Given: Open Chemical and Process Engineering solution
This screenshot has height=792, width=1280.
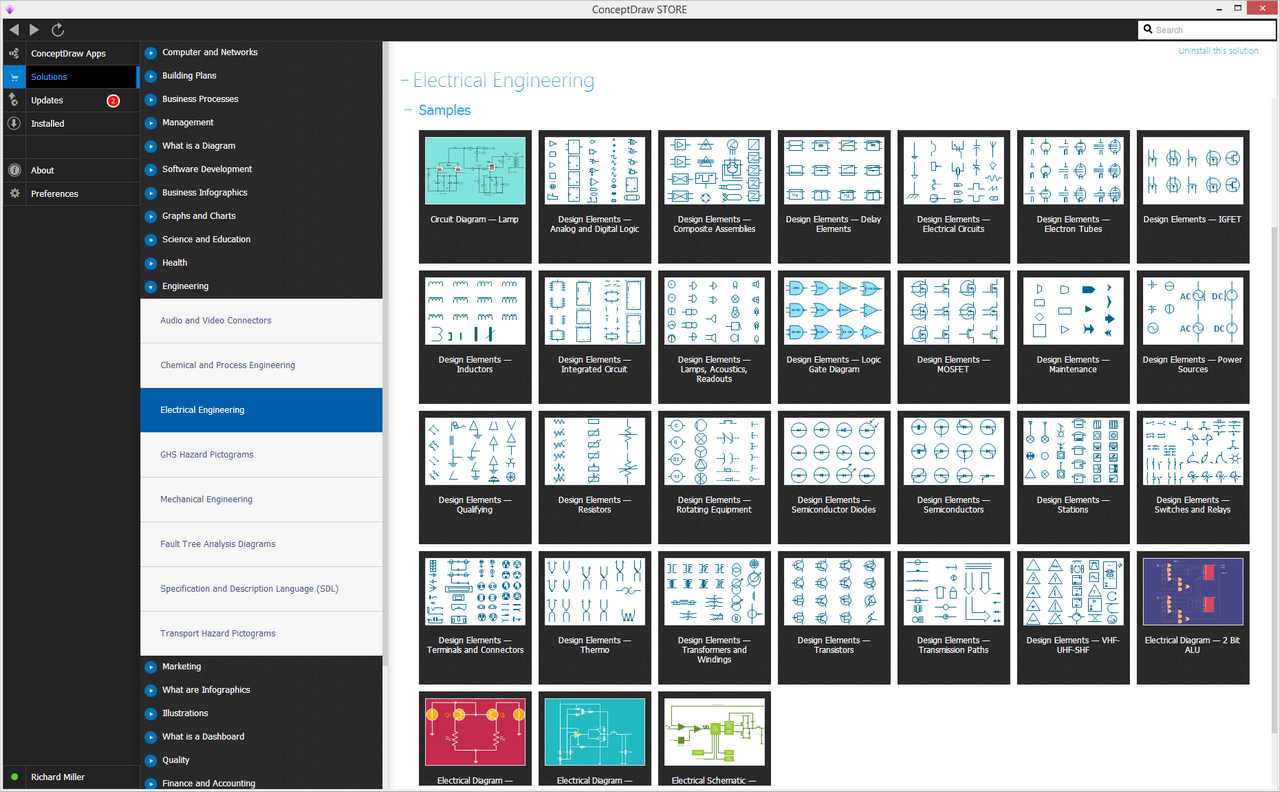Looking at the screenshot, I should click(261, 365).
